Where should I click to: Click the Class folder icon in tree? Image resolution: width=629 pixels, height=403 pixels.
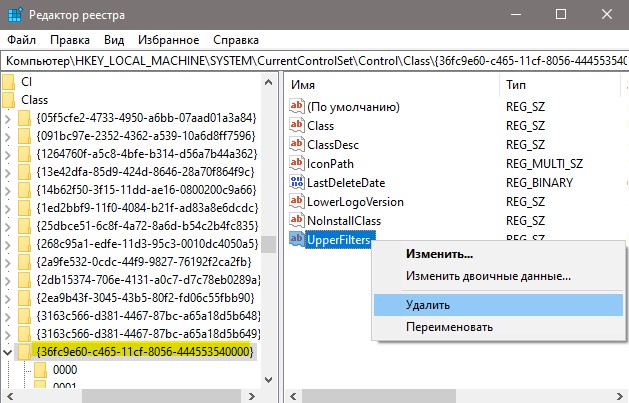(x=8, y=100)
